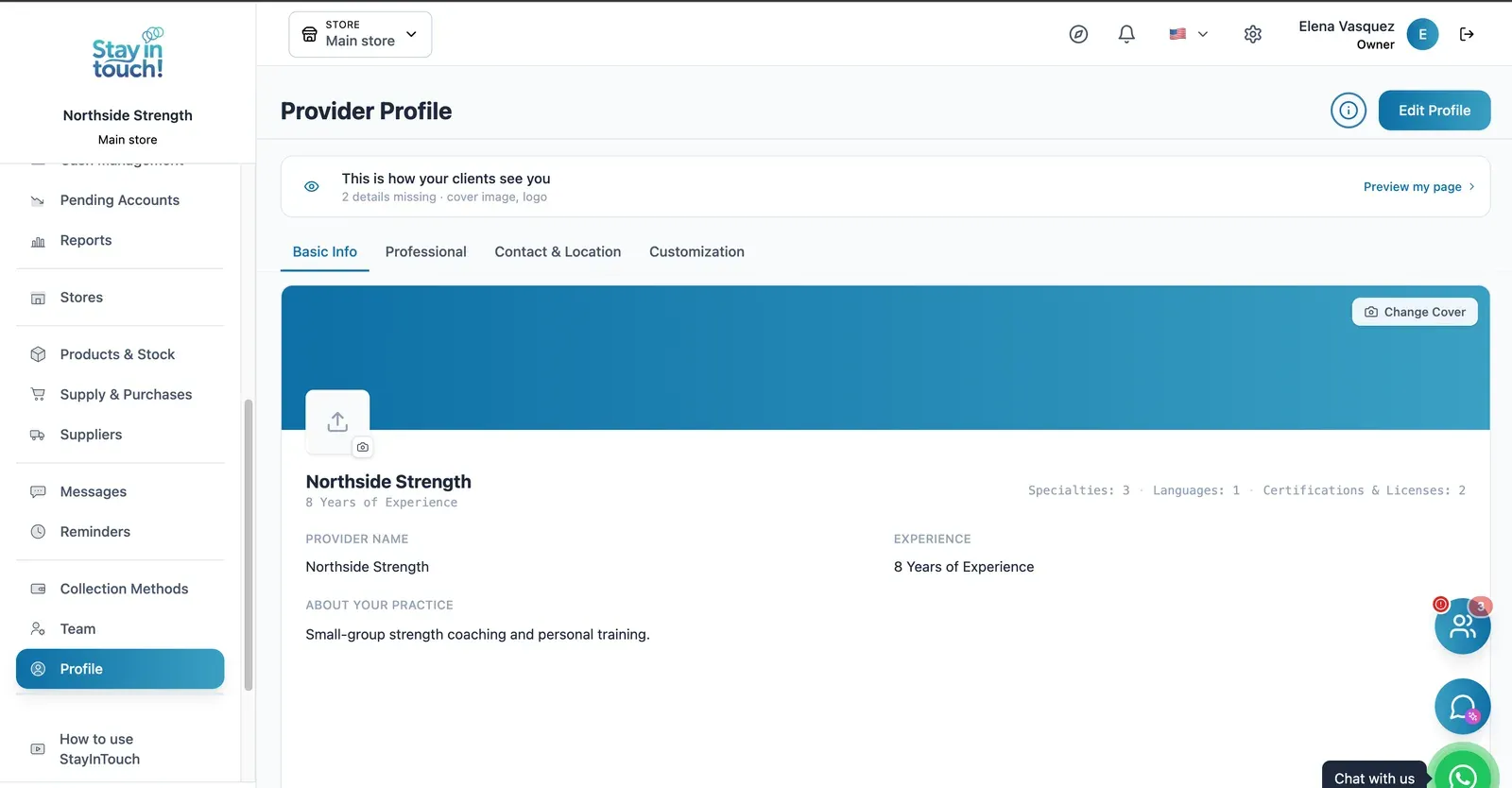Screen dimensions: 1512x788
Task: Click the logout icon
Action: pos(1467,34)
